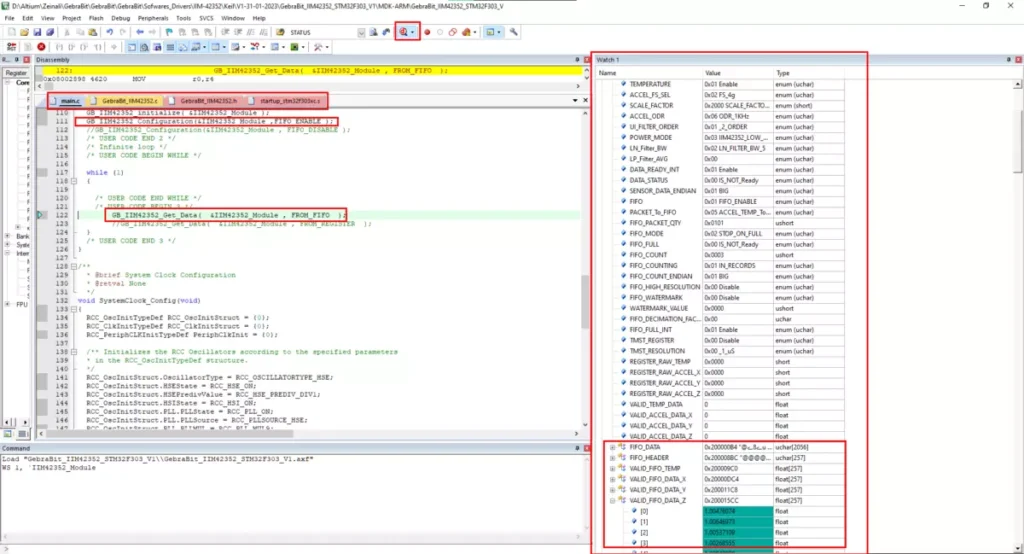1024x554 pixels.
Task: Click the Save file toolbar icon
Action: (37, 32)
